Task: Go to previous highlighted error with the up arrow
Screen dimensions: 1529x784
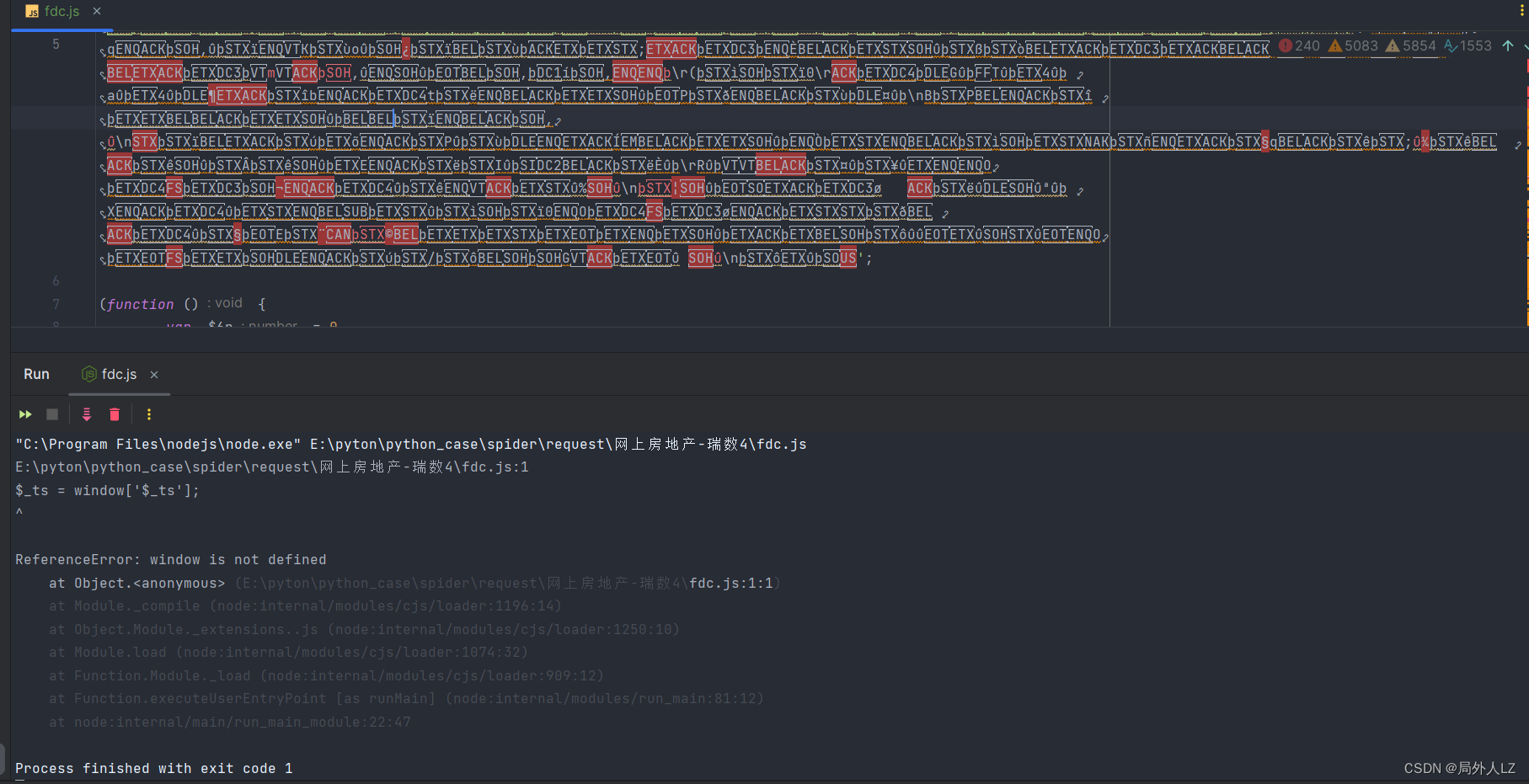Action: [x=1508, y=45]
